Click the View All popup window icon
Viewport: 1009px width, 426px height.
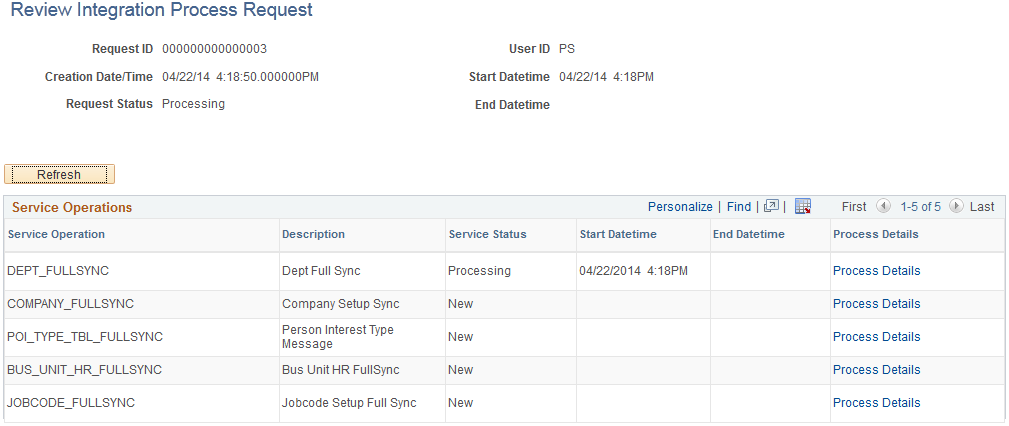click(771, 207)
